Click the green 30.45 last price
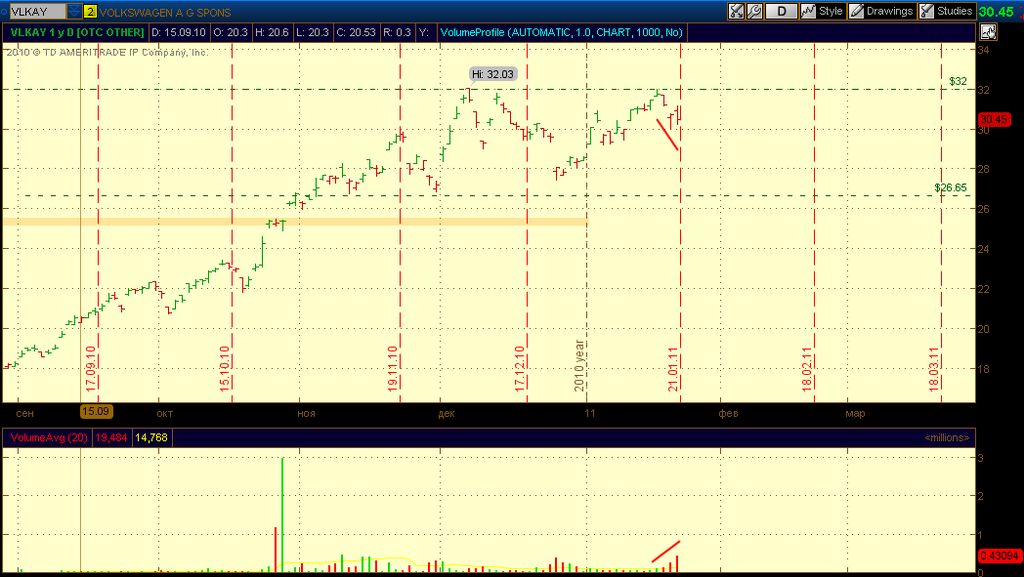Viewport: 1024px width, 577px height. 997,12
